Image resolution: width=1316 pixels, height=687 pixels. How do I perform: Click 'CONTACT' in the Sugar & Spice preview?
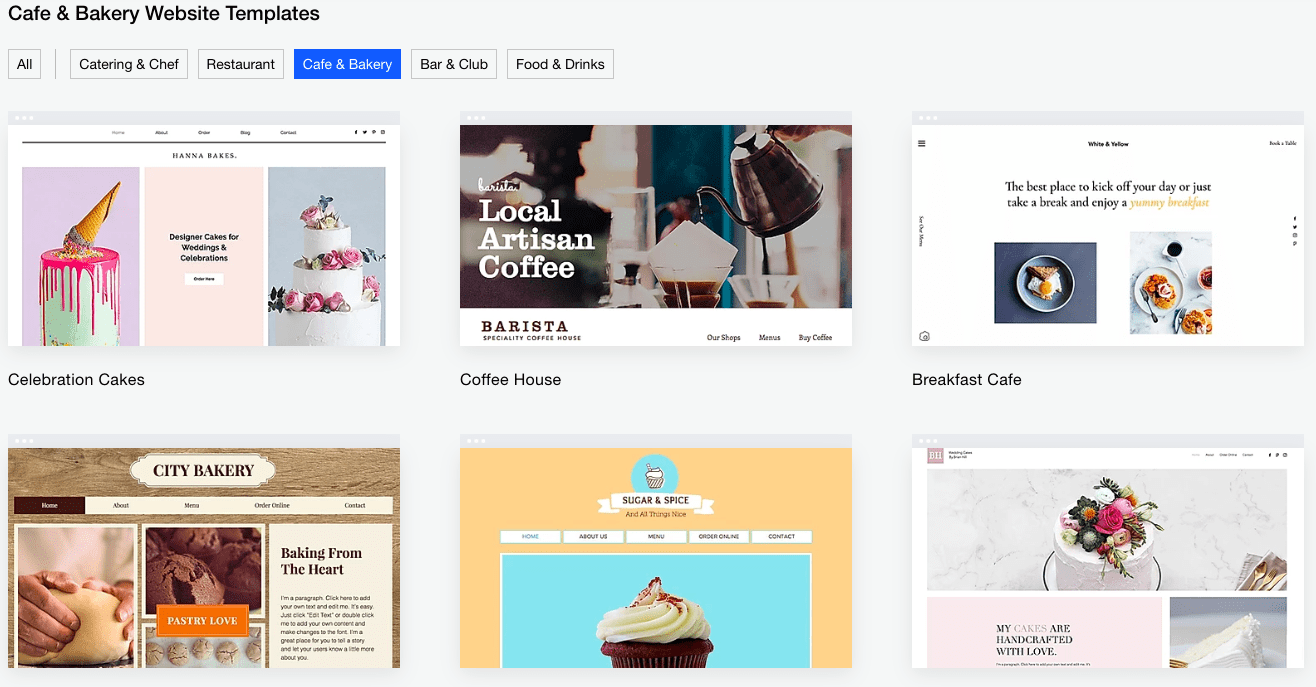coord(782,537)
